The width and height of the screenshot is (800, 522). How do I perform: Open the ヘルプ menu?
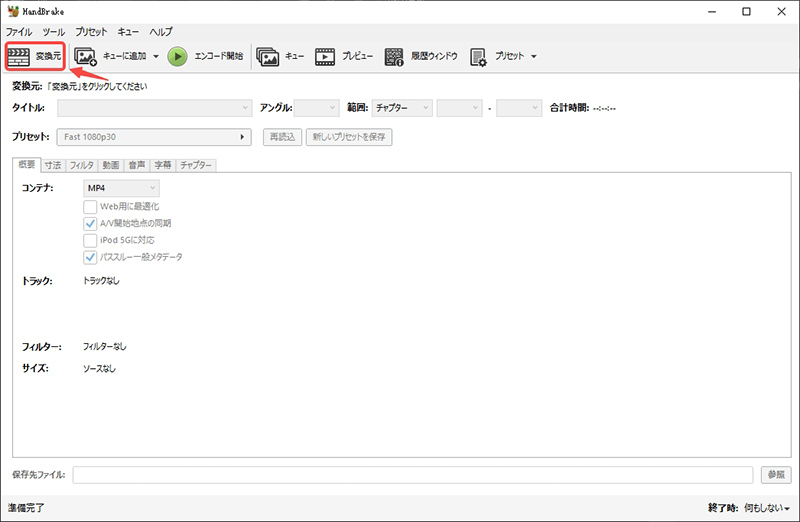161,32
